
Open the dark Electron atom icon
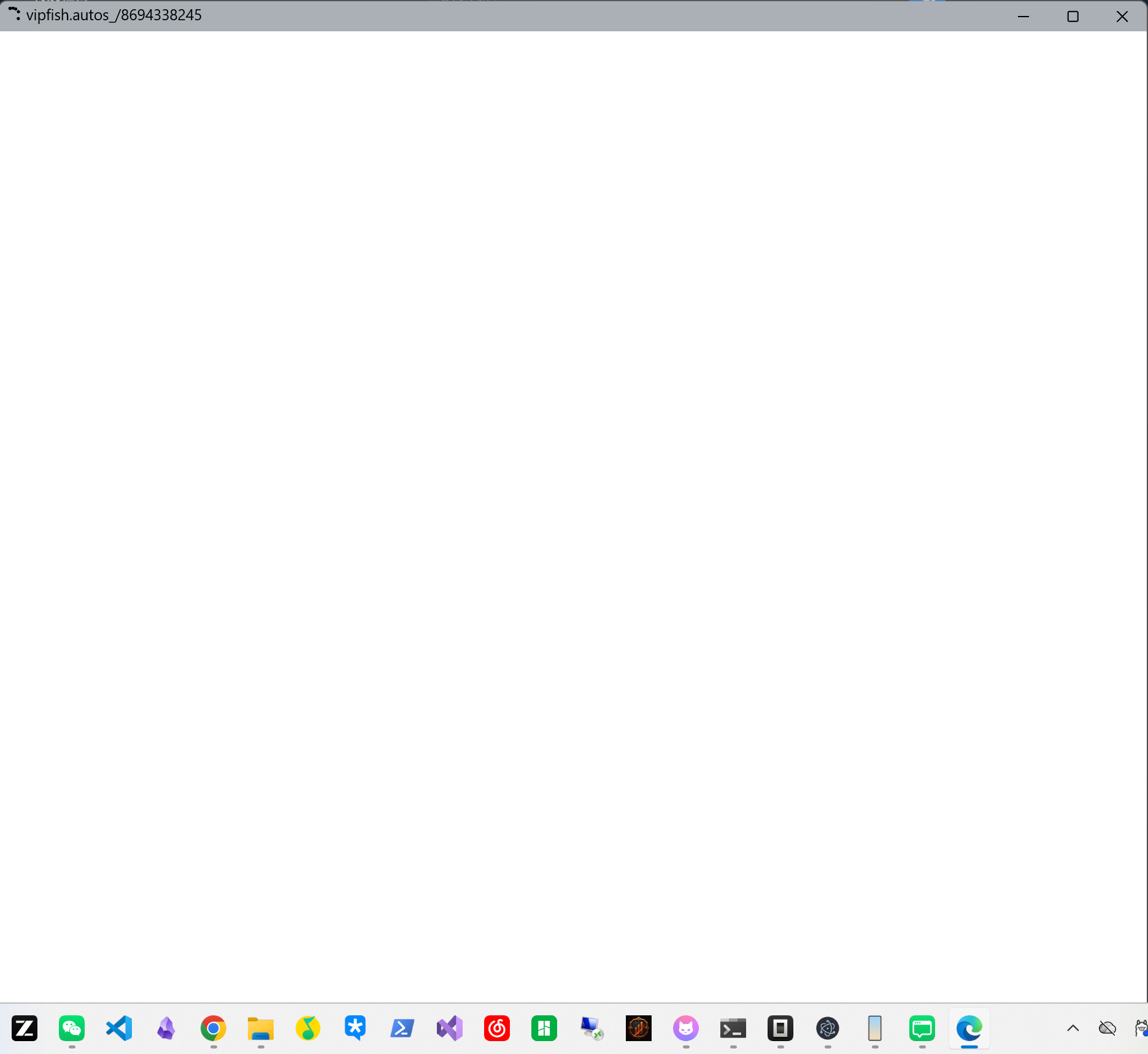pyautogui.click(x=828, y=1028)
